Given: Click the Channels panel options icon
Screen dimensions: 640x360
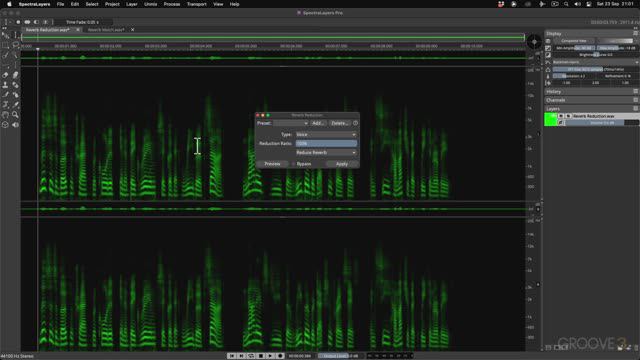Looking at the screenshot, I should click(x=636, y=100).
